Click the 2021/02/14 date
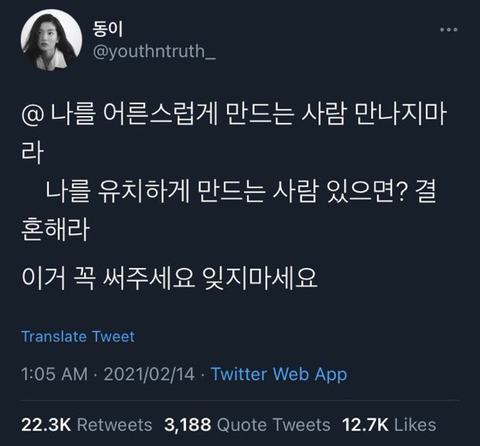The width and height of the screenshot is (480, 446). 149,374
